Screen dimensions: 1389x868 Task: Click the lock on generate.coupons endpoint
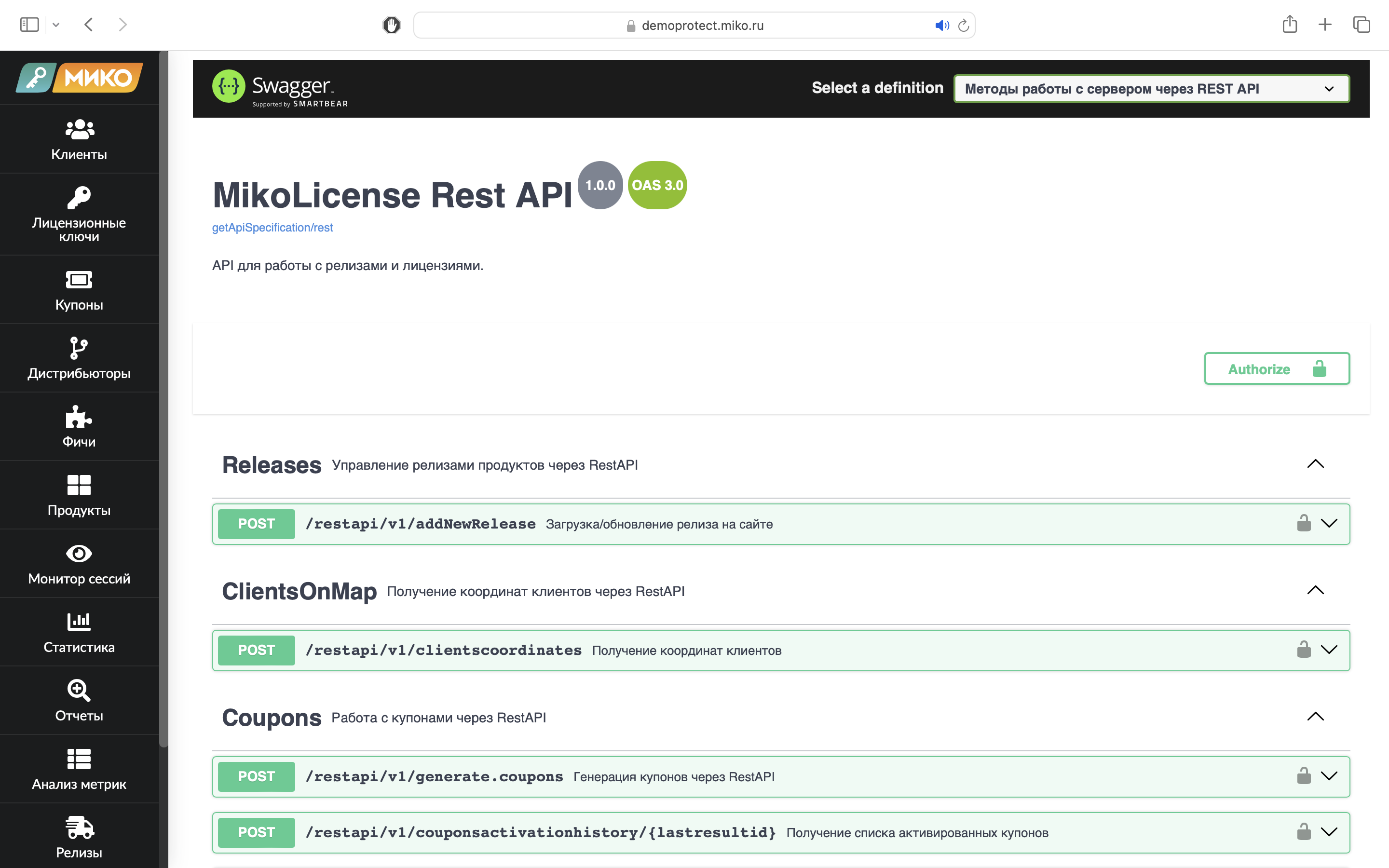click(x=1304, y=775)
